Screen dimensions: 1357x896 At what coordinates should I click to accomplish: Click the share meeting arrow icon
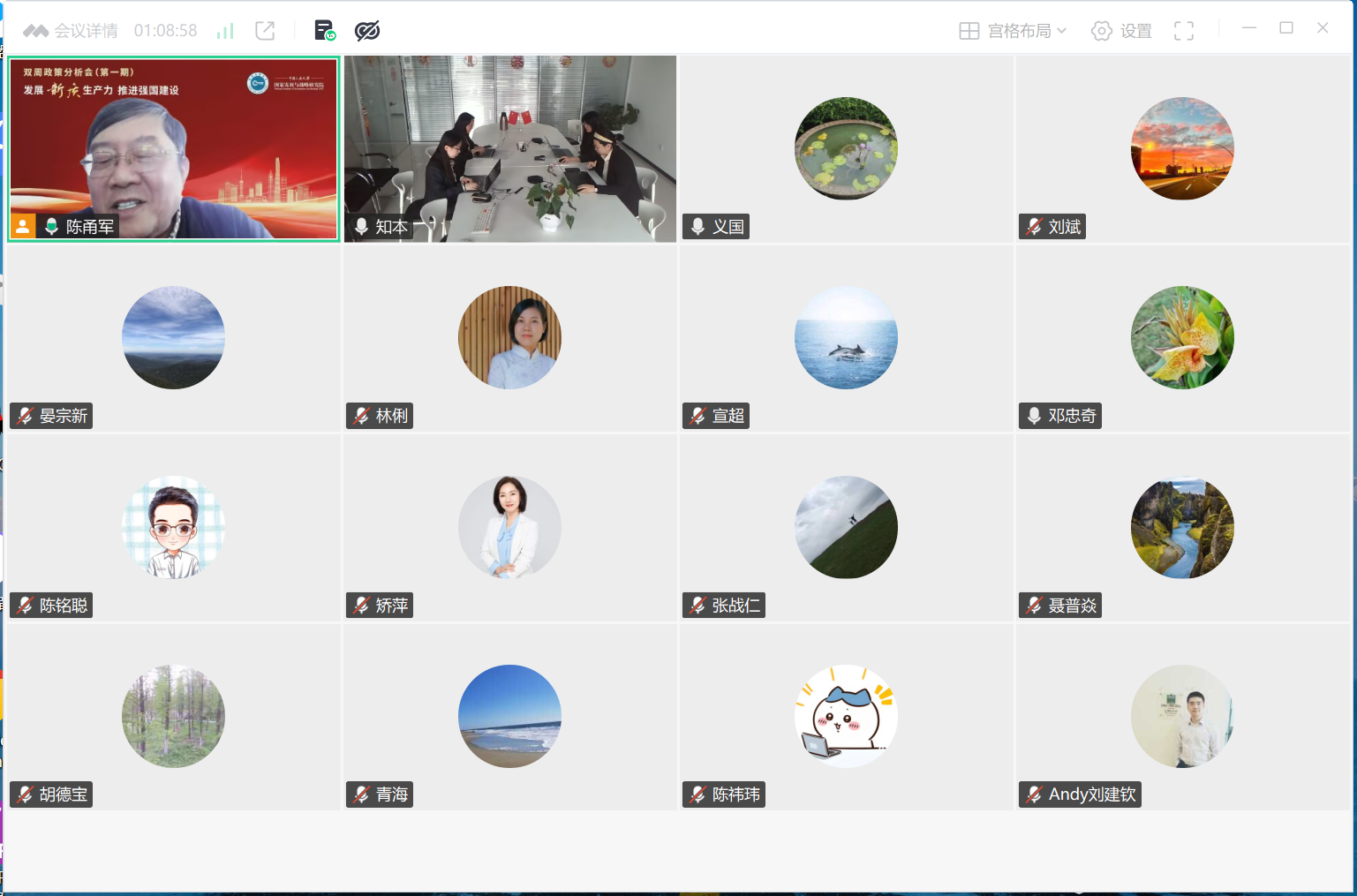(265, 31)
